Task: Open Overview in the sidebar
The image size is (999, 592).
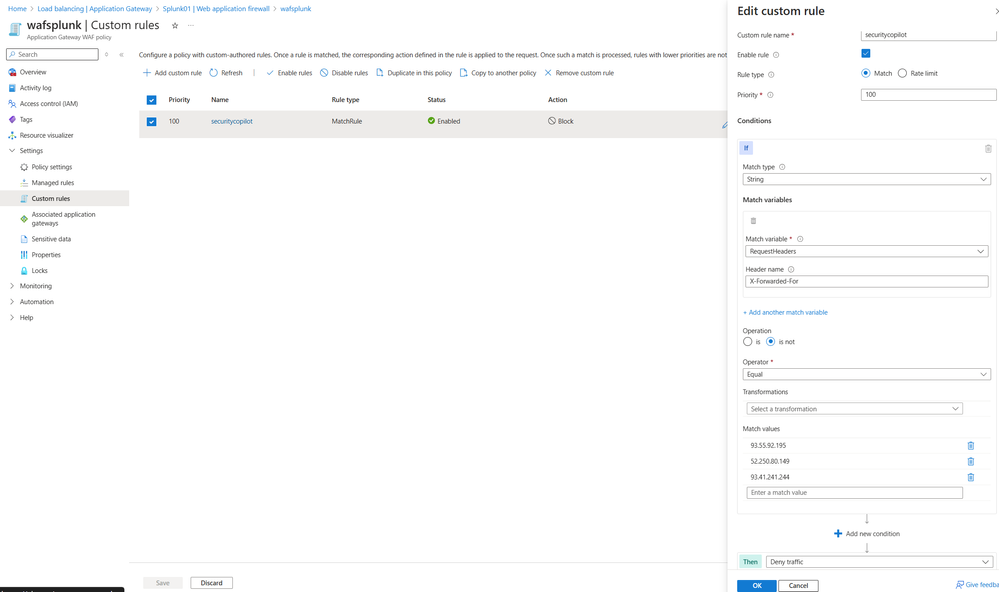Action: [32, 72]
